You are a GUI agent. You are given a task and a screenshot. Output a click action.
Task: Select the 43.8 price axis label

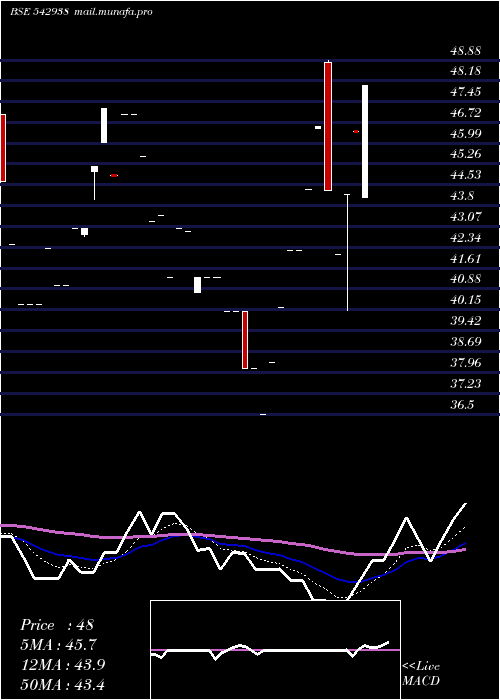coord(462,196)
